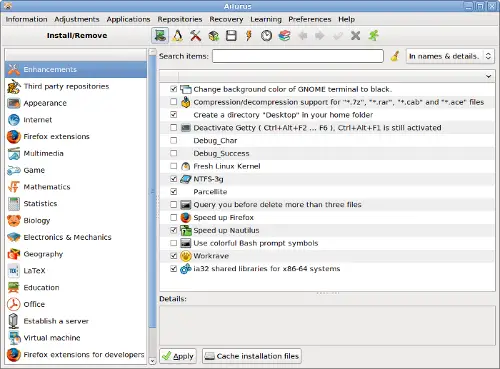Click the Third party repositories category icon
This screenshot has height=369, width=500.
[14, 86]
